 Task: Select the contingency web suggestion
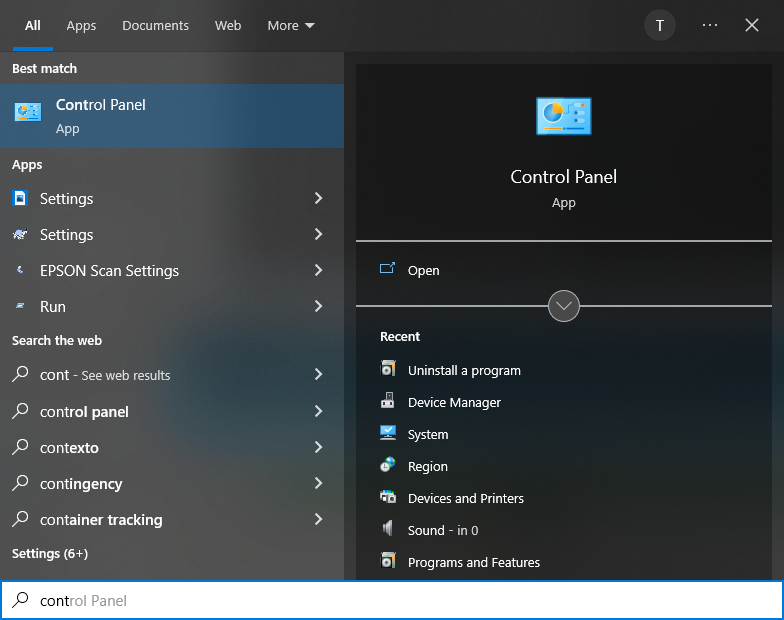pyautogui.click(x=172, y=484)
